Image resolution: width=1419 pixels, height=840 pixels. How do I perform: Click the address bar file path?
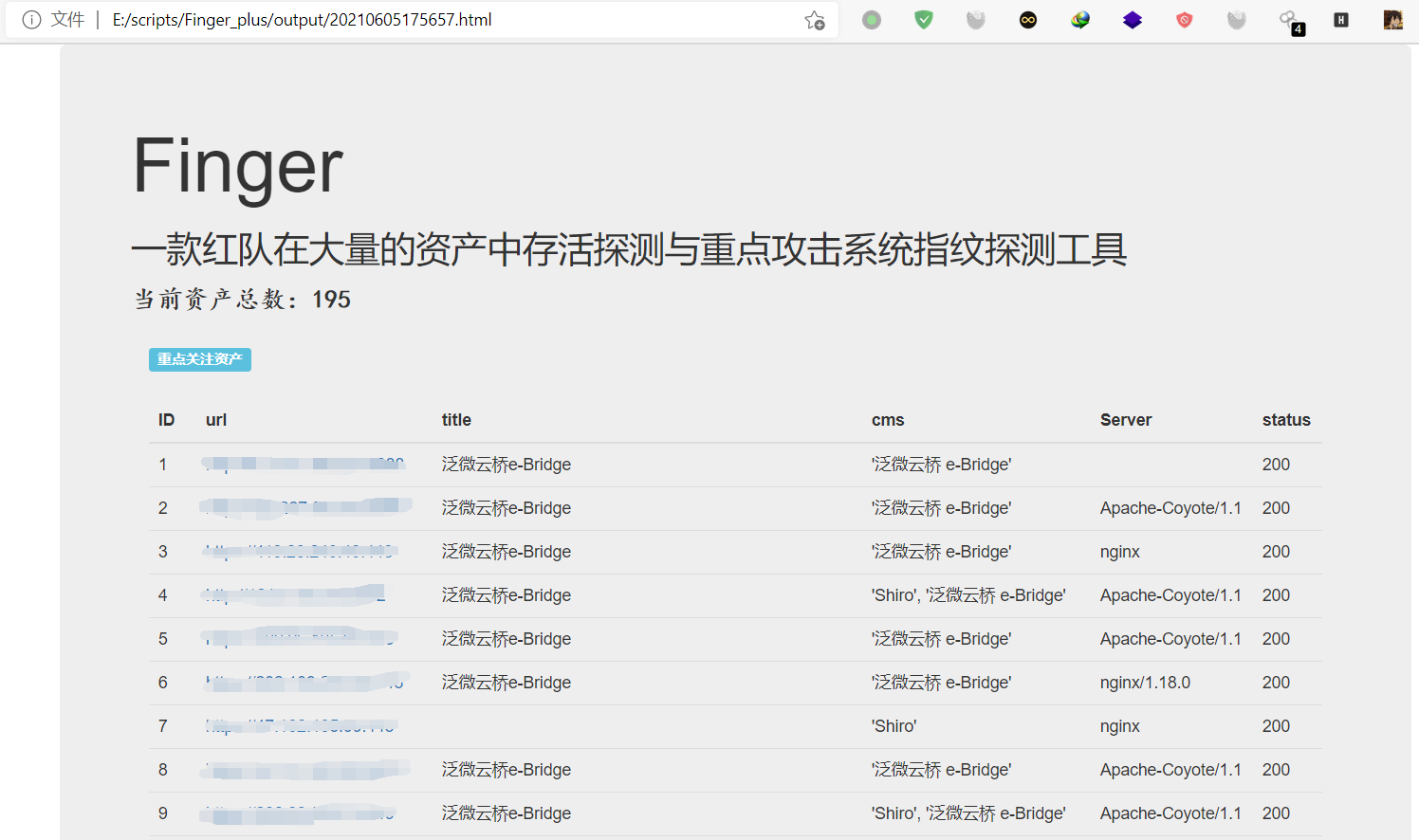click(x=302, y=20)
